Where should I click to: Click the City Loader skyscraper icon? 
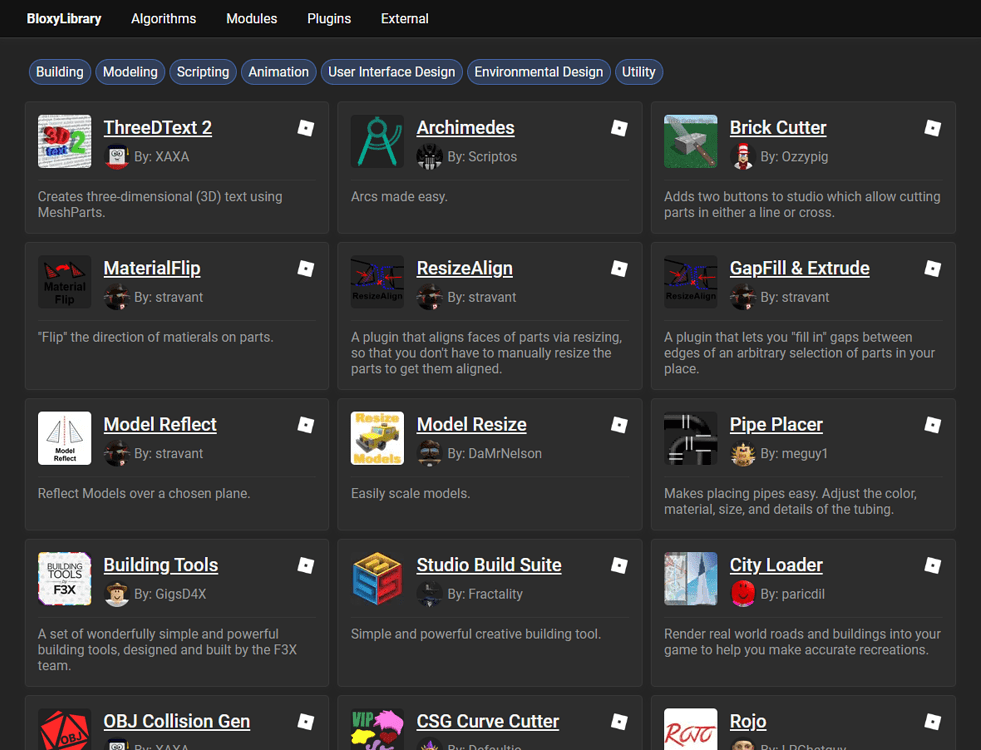(x=690, y=578)
